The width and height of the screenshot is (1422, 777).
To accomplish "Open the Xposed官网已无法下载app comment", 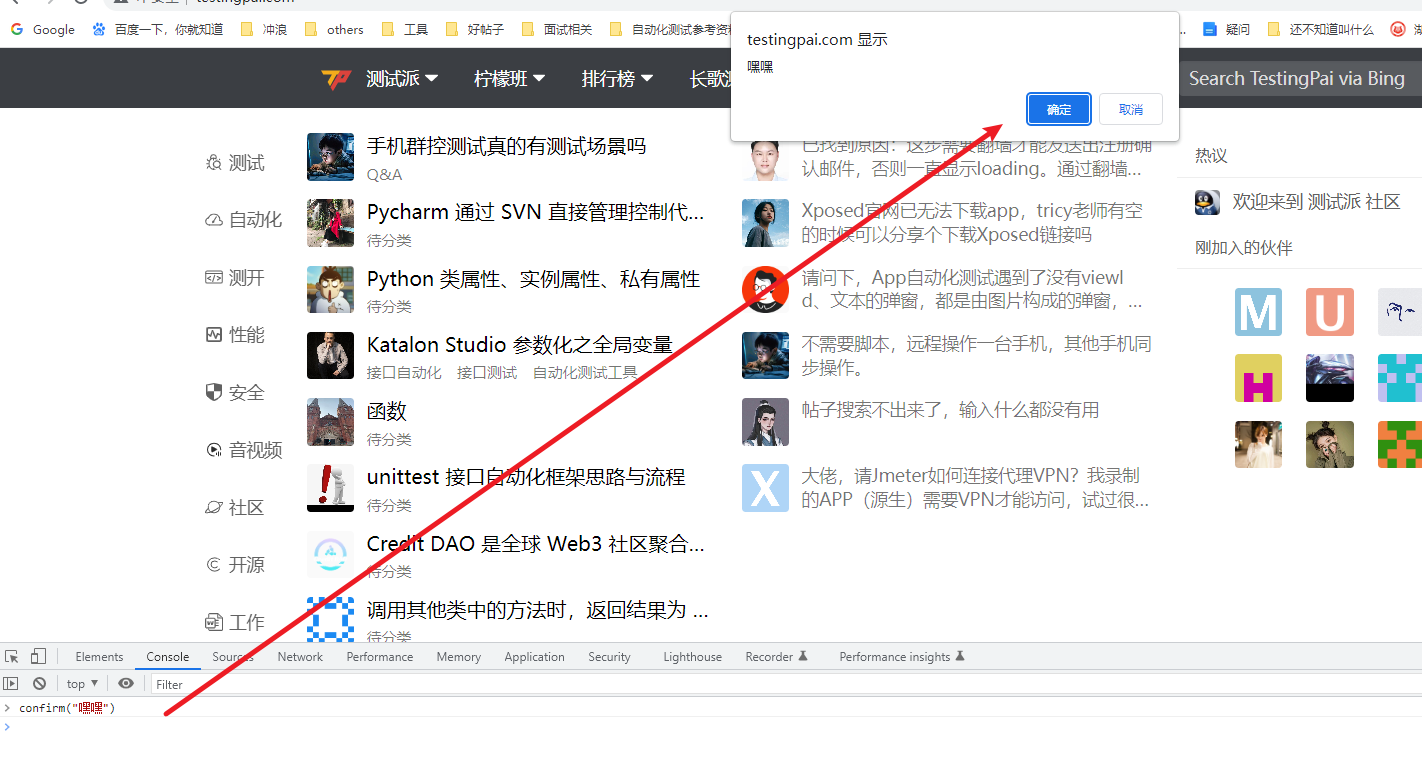I will tap(972, 223).
